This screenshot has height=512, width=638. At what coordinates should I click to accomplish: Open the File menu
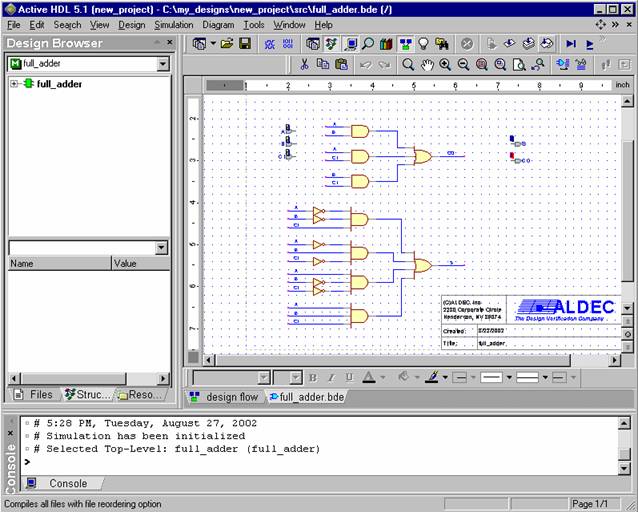pos(13,25)
